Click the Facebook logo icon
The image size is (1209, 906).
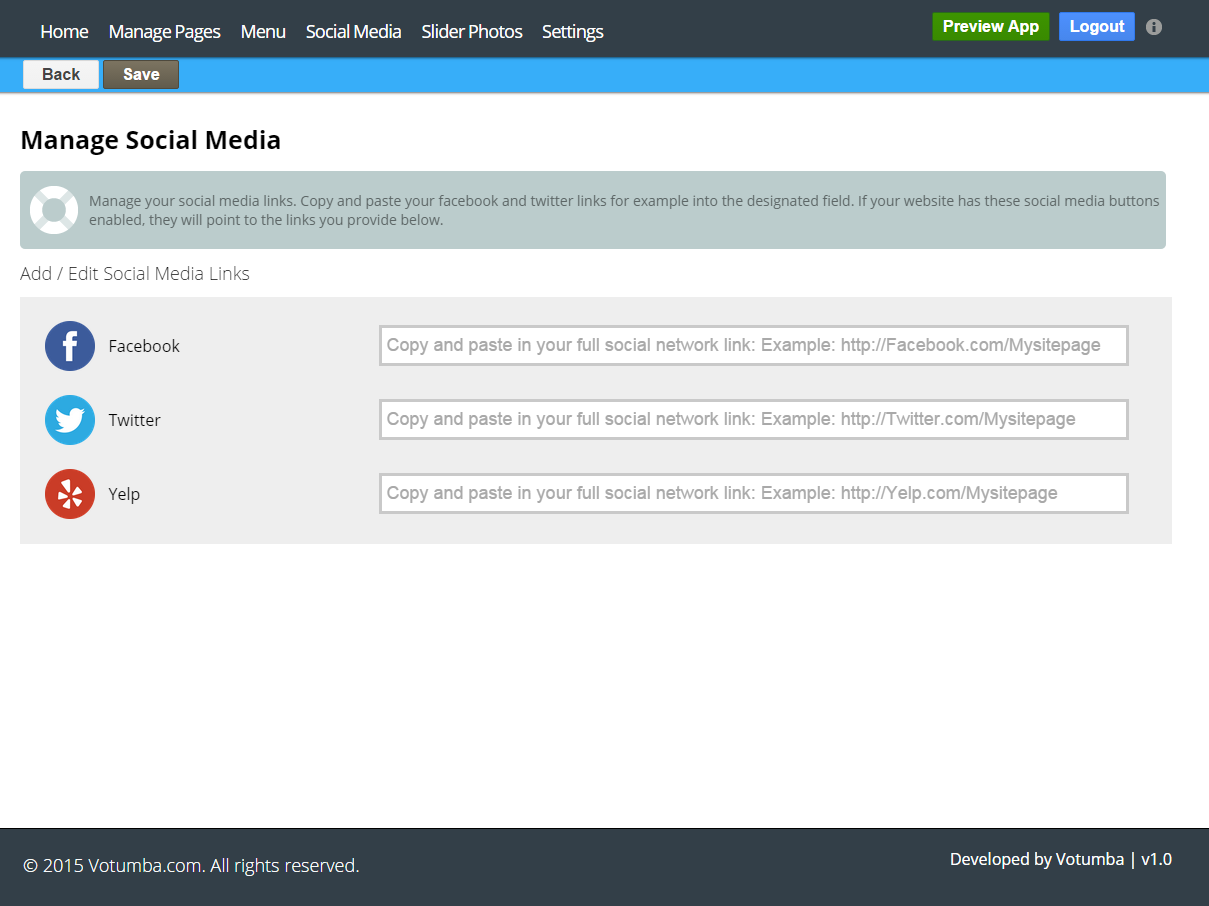click(x=70, y=346)
